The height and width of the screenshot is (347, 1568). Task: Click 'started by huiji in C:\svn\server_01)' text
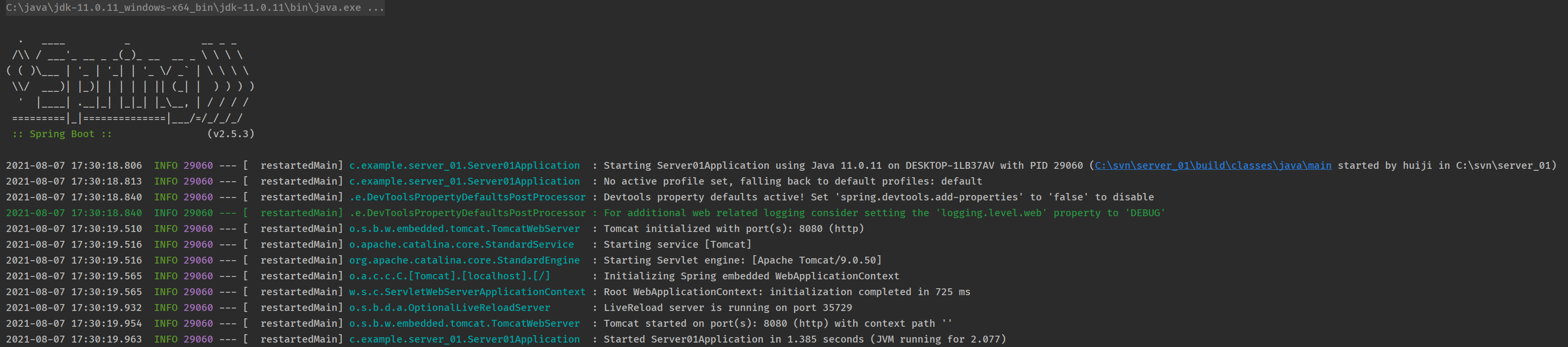(x=1447, y=165)
